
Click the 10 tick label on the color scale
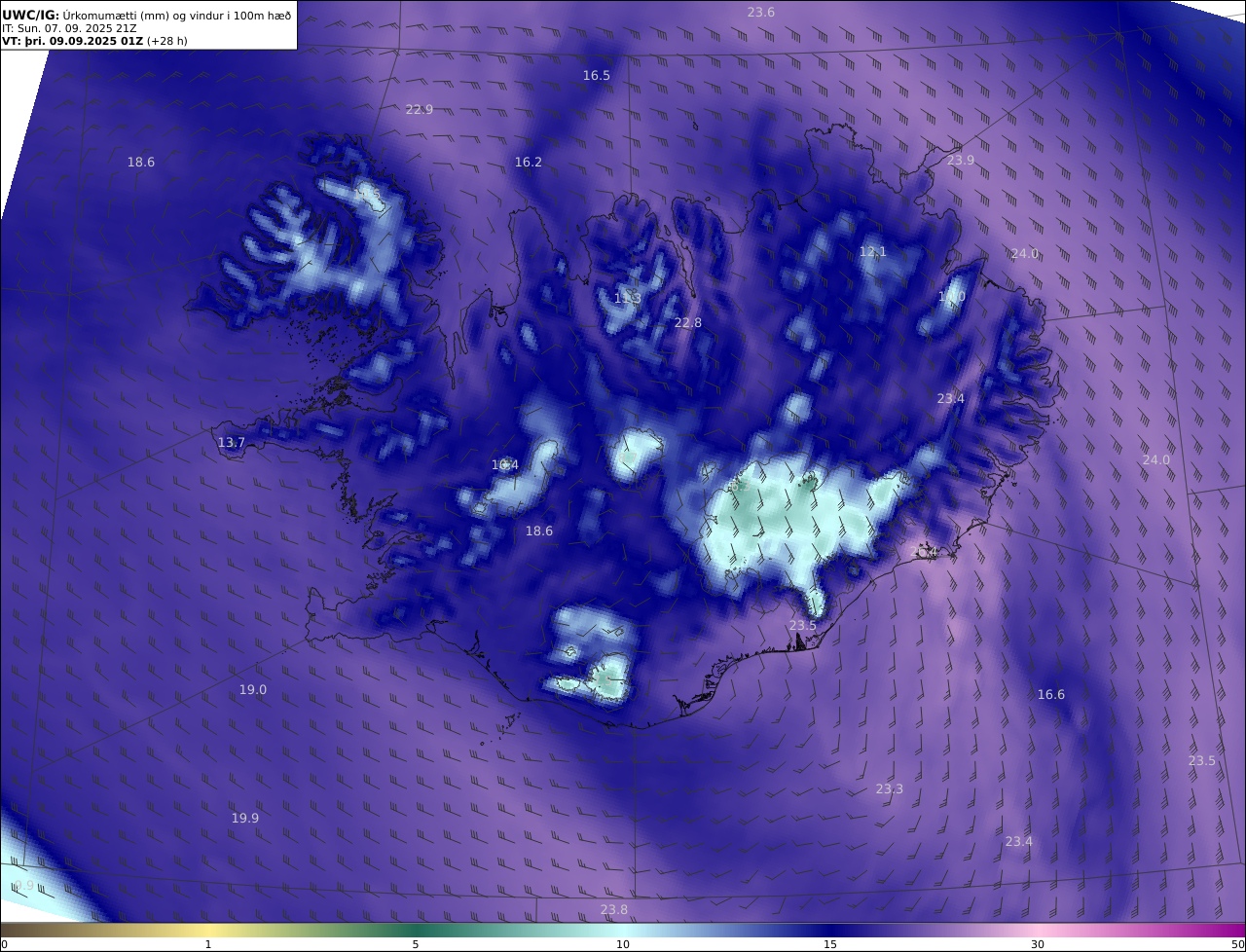point(623,944)
